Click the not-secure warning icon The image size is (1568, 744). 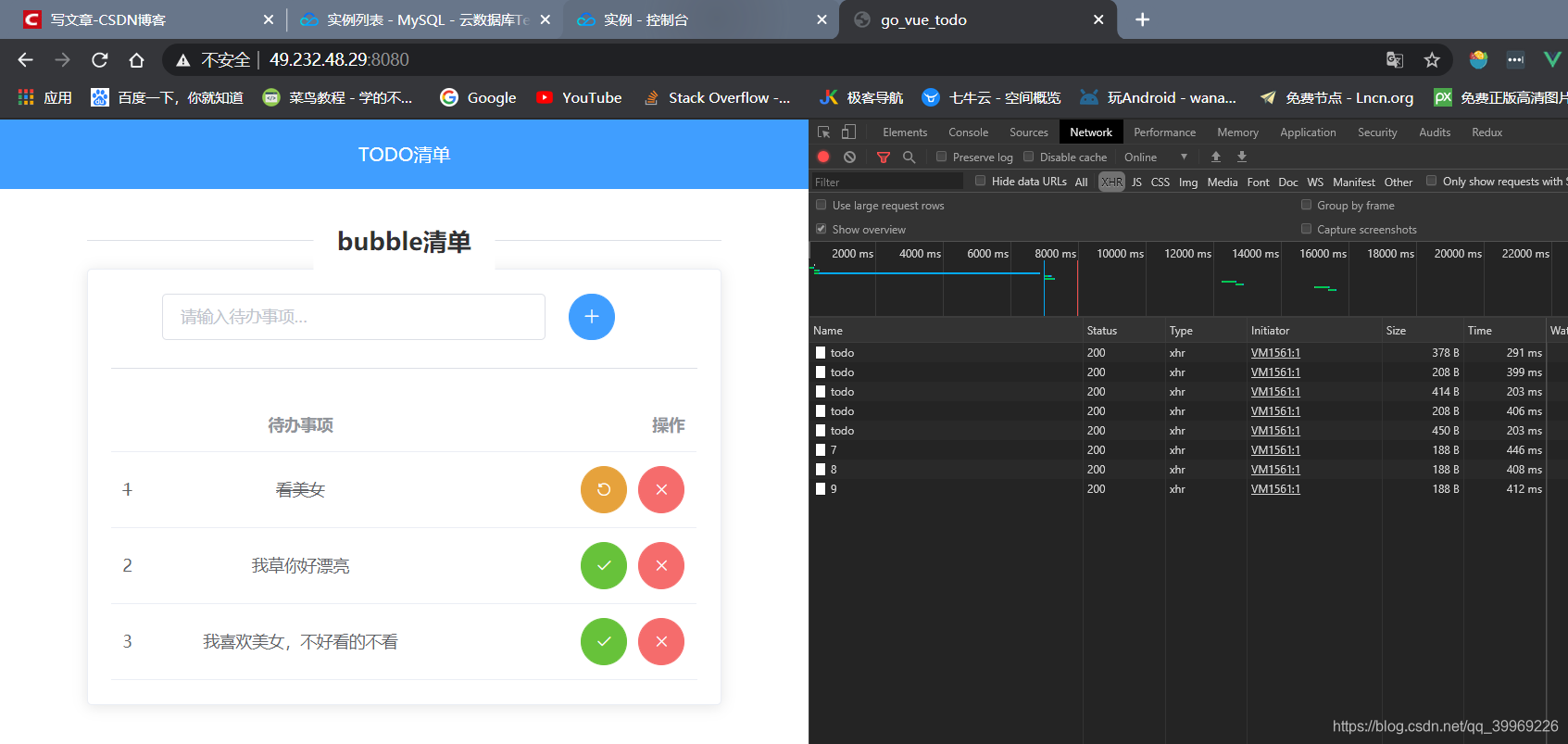183,60
